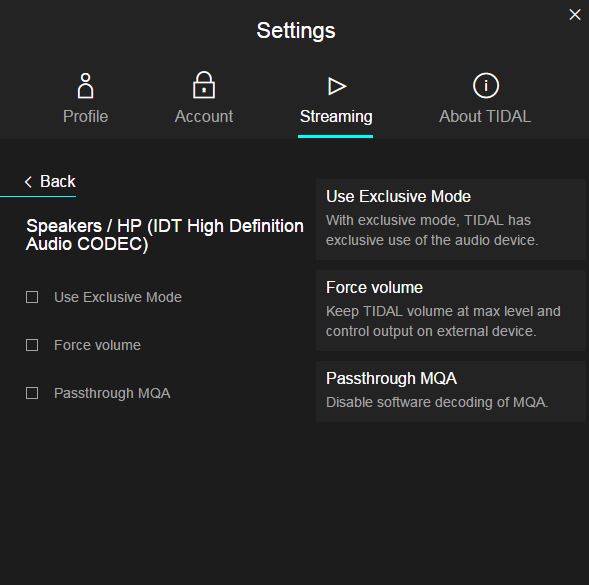Click the Back chevron arrow icon
This screenshot has height=585, width=589.
tap(28, 182)
